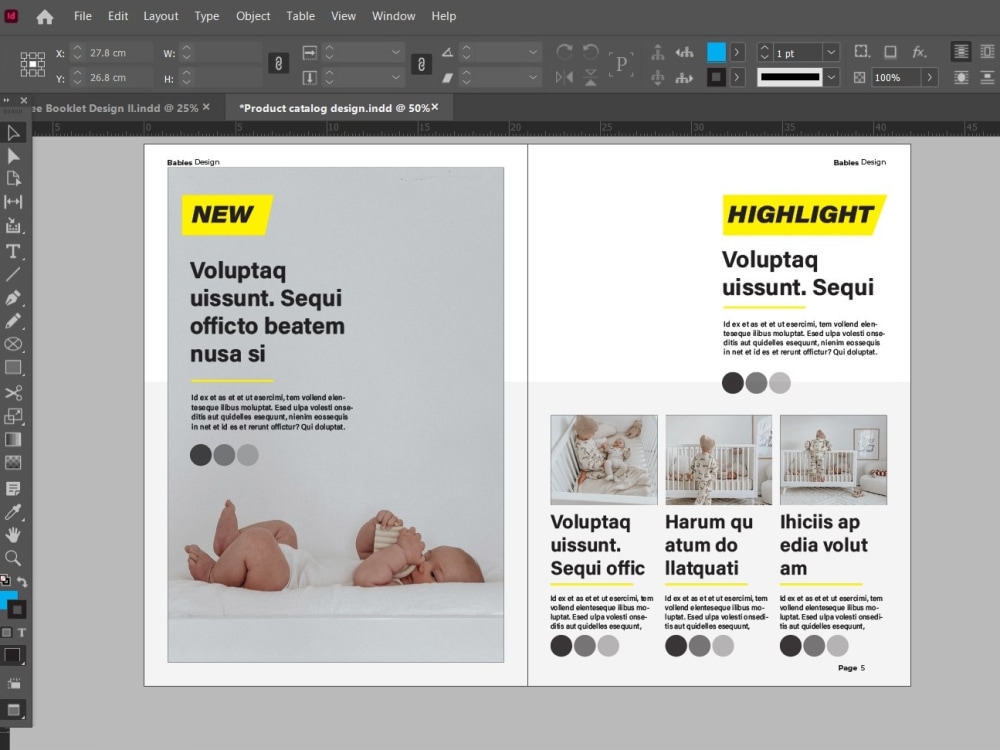This screenshot has height=750, width=1000.
Task: Expand the stroke color flyout arrow
Action: point(737,77)
